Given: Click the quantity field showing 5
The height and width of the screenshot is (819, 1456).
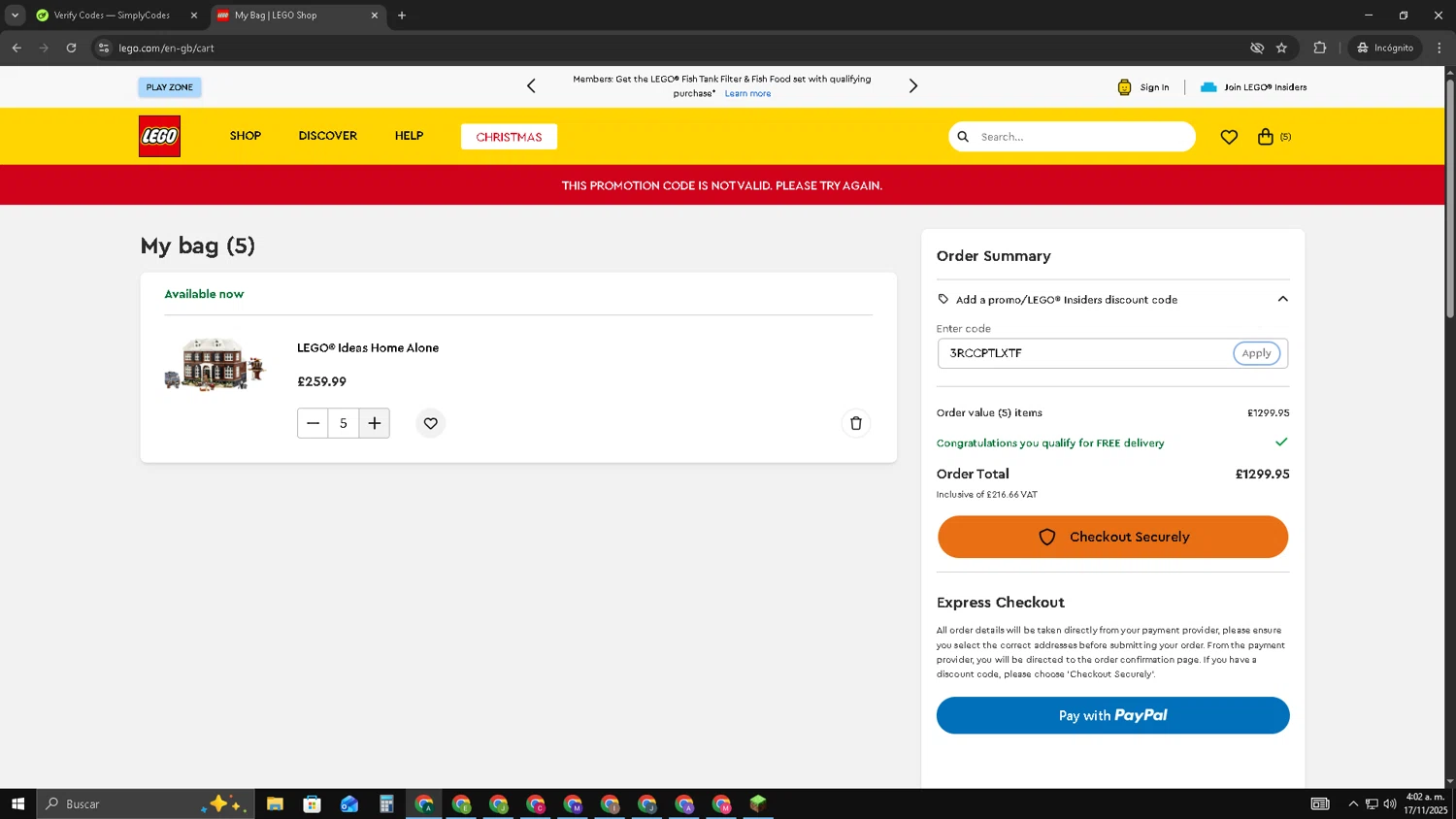Looking at the screenshot, I should click(344, 423).
